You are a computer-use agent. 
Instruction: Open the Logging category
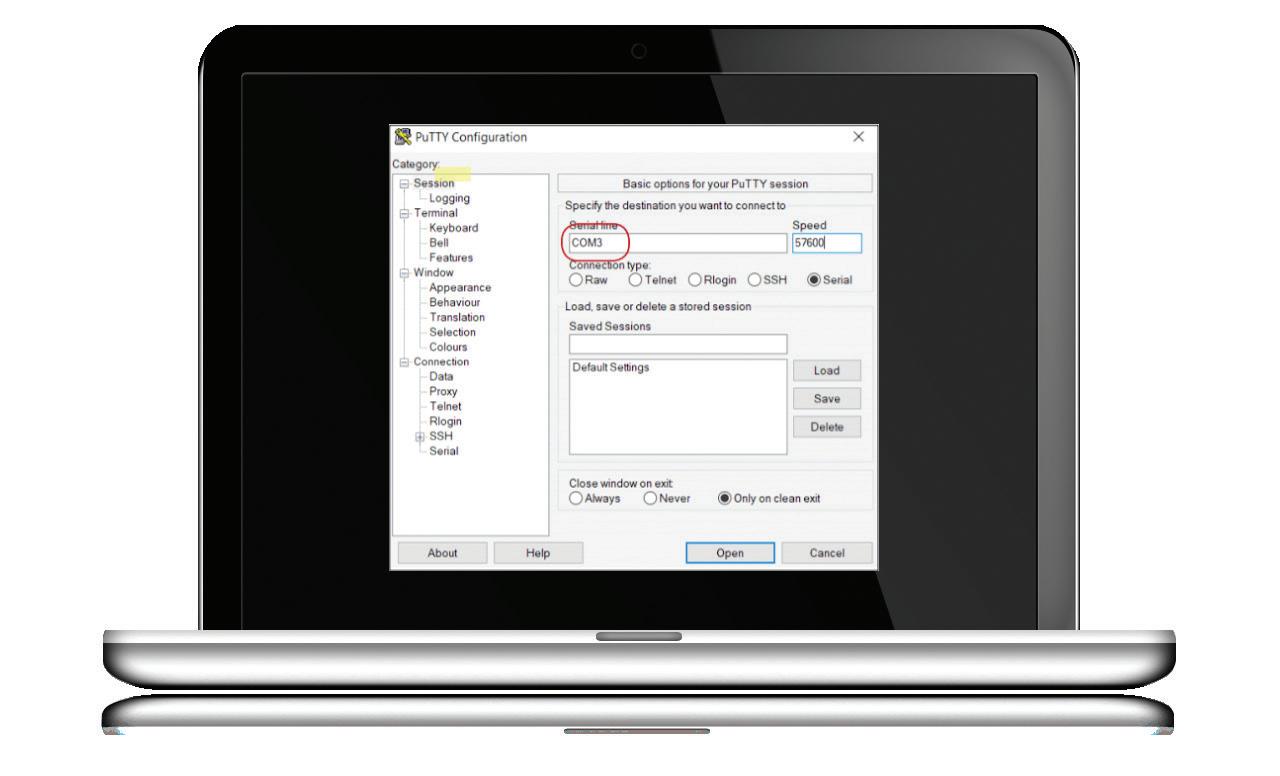point(449,198)
